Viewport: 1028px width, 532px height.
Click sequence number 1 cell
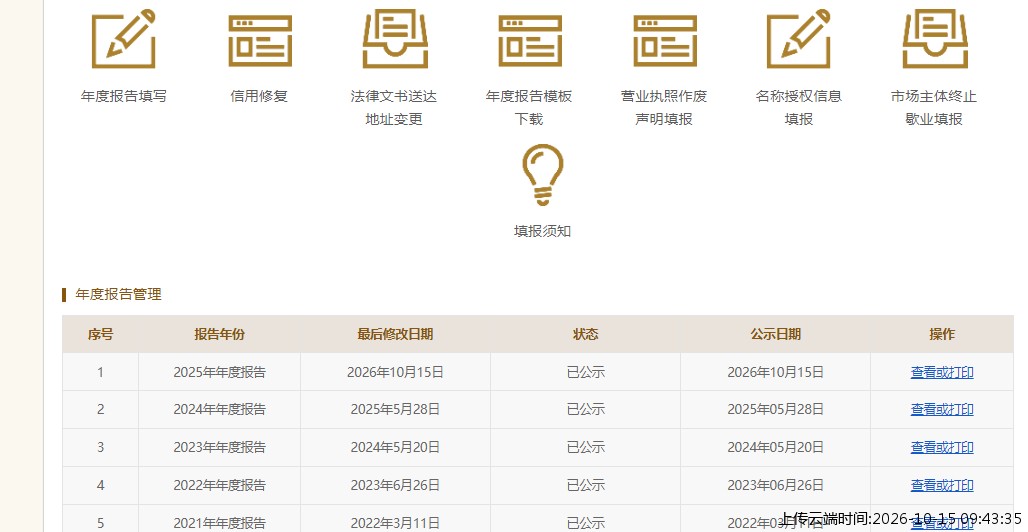tap(100, 373)
